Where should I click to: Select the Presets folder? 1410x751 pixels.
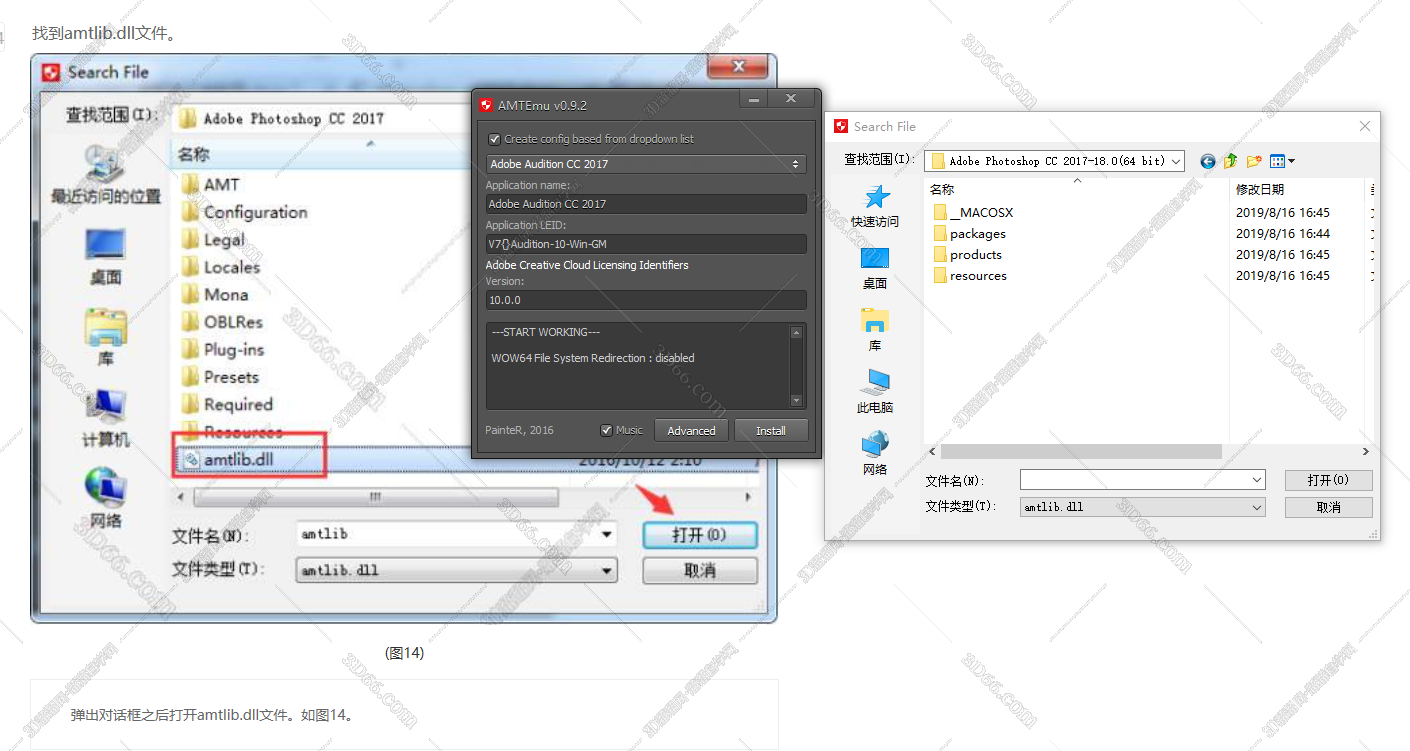point(220,377)
